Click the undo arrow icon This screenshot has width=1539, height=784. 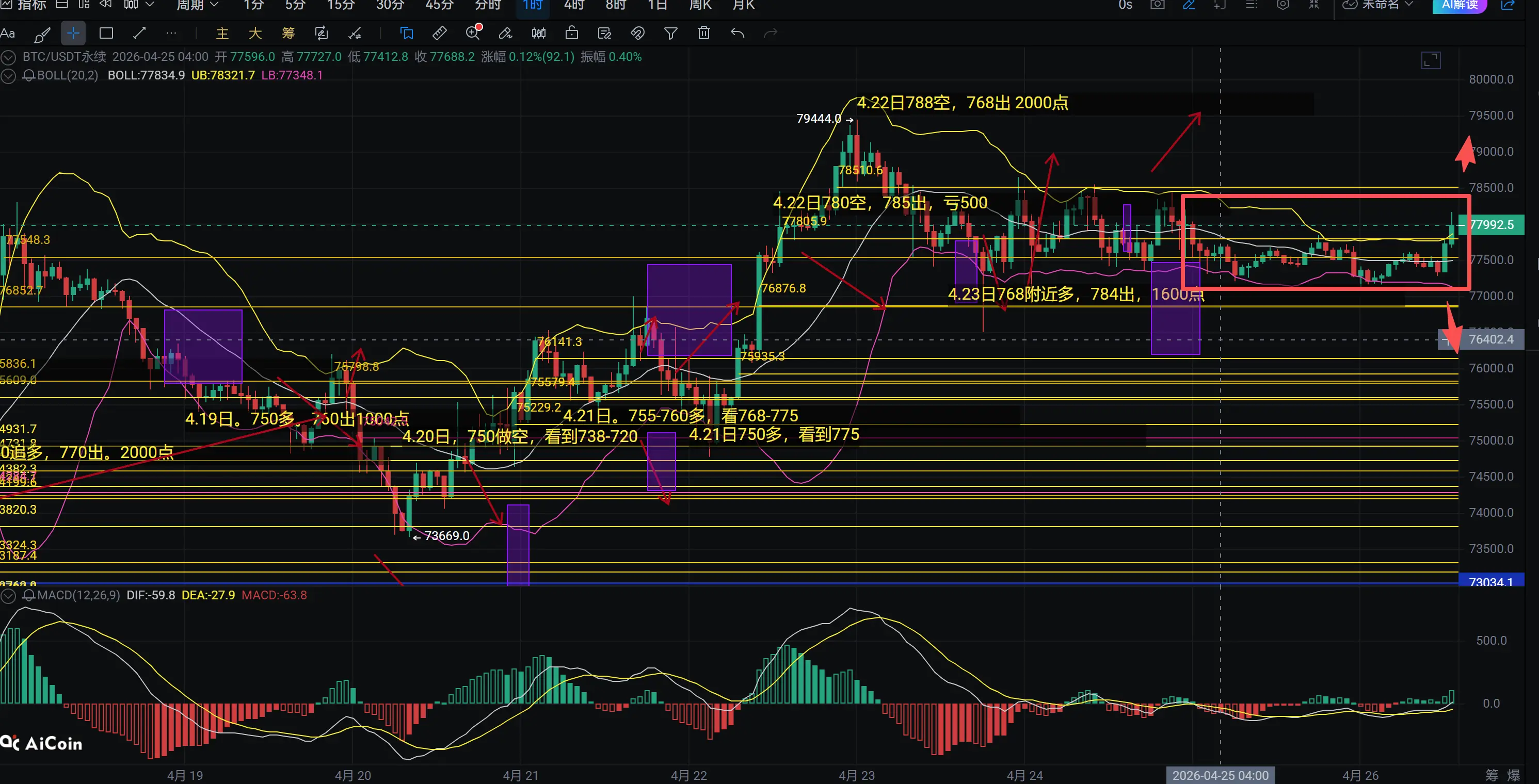pyautogui.click(x=737, y=34)
